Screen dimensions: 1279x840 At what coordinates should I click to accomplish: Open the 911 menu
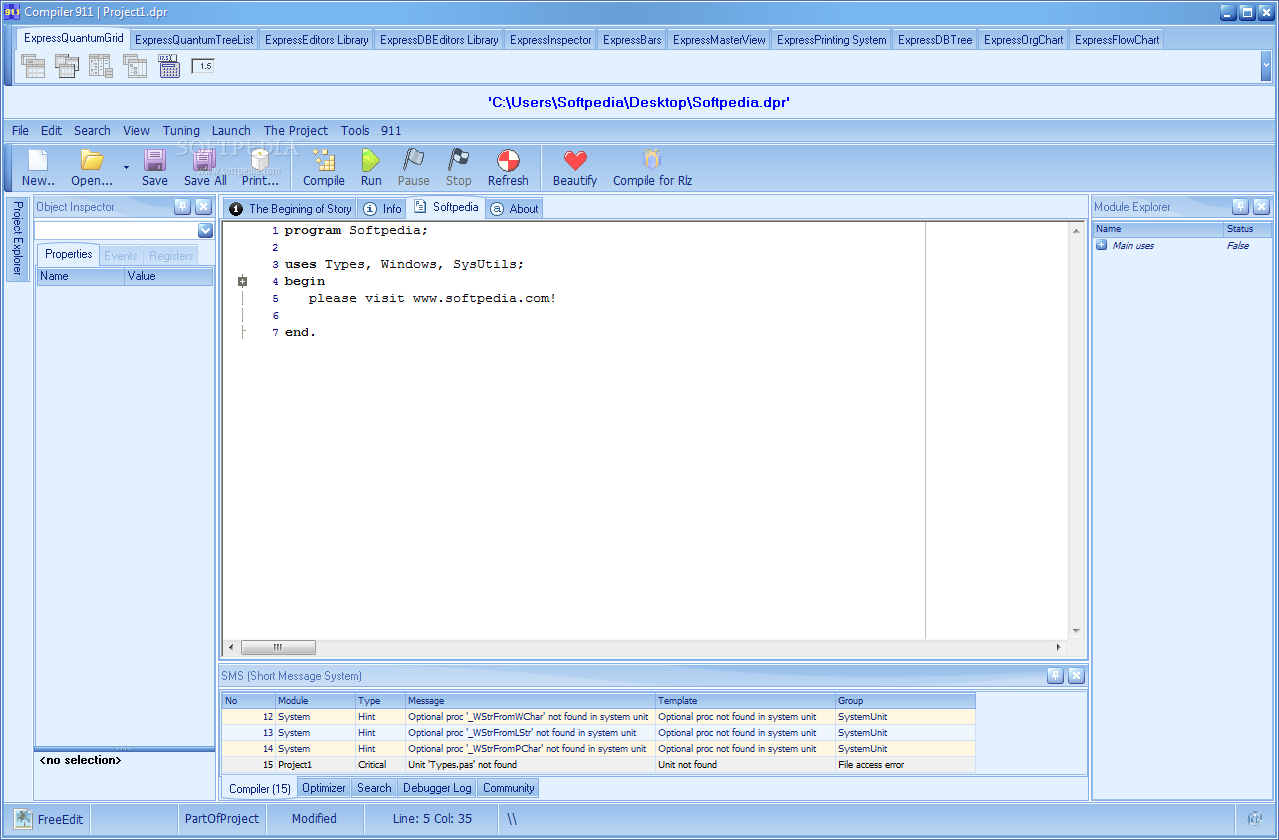click(391, 130)
